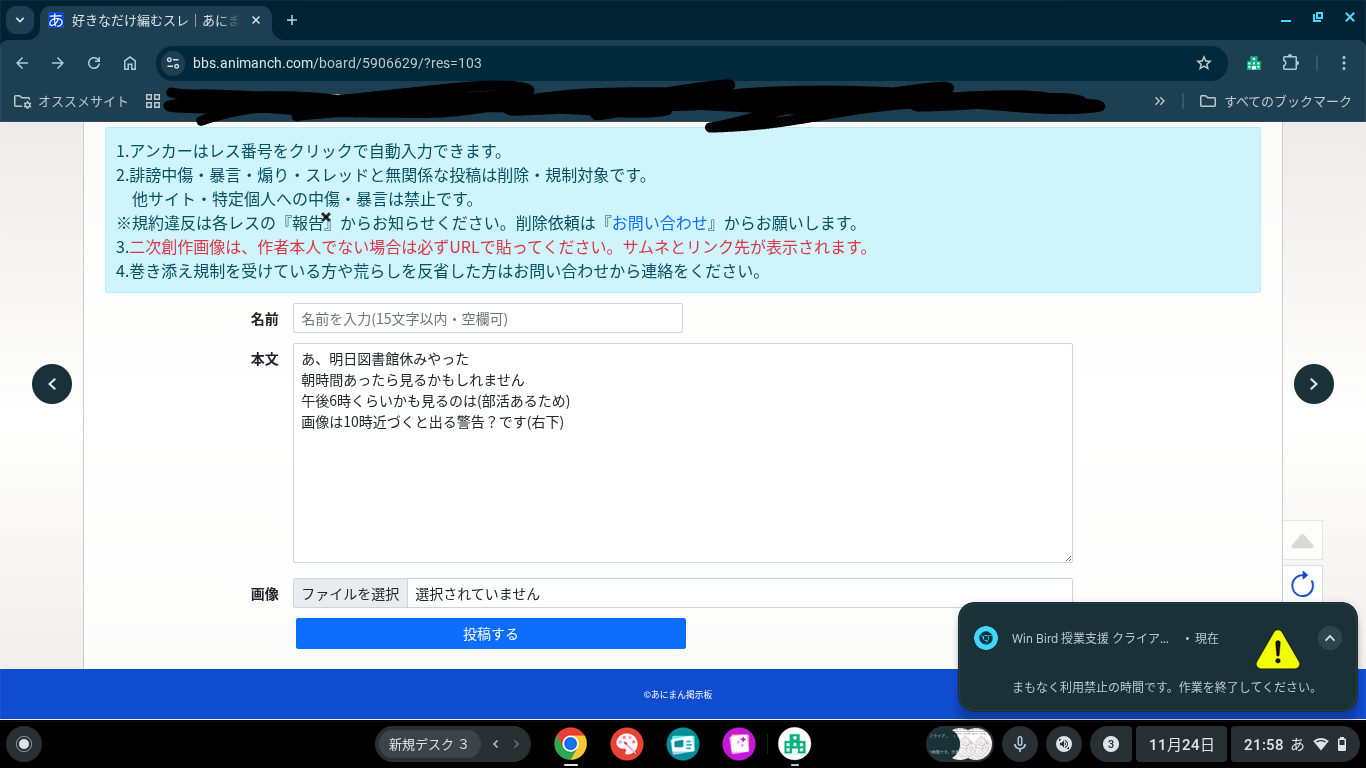Screen dimensions: 1366x768
Task: Open the red paint palette app
Action: (627, 744)
